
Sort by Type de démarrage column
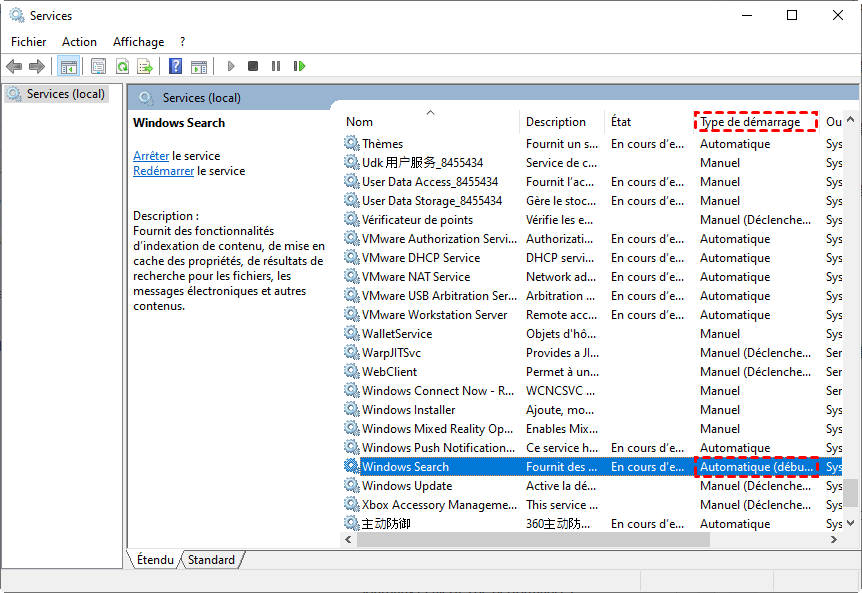[x=750, y=122]
